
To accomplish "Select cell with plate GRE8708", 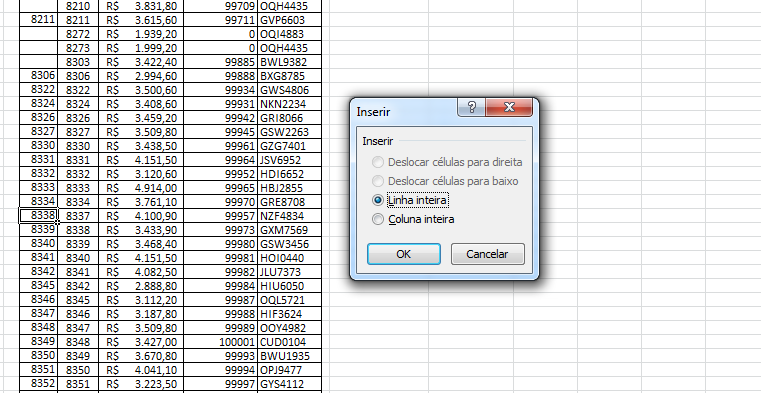I will [x=289, y=202].
